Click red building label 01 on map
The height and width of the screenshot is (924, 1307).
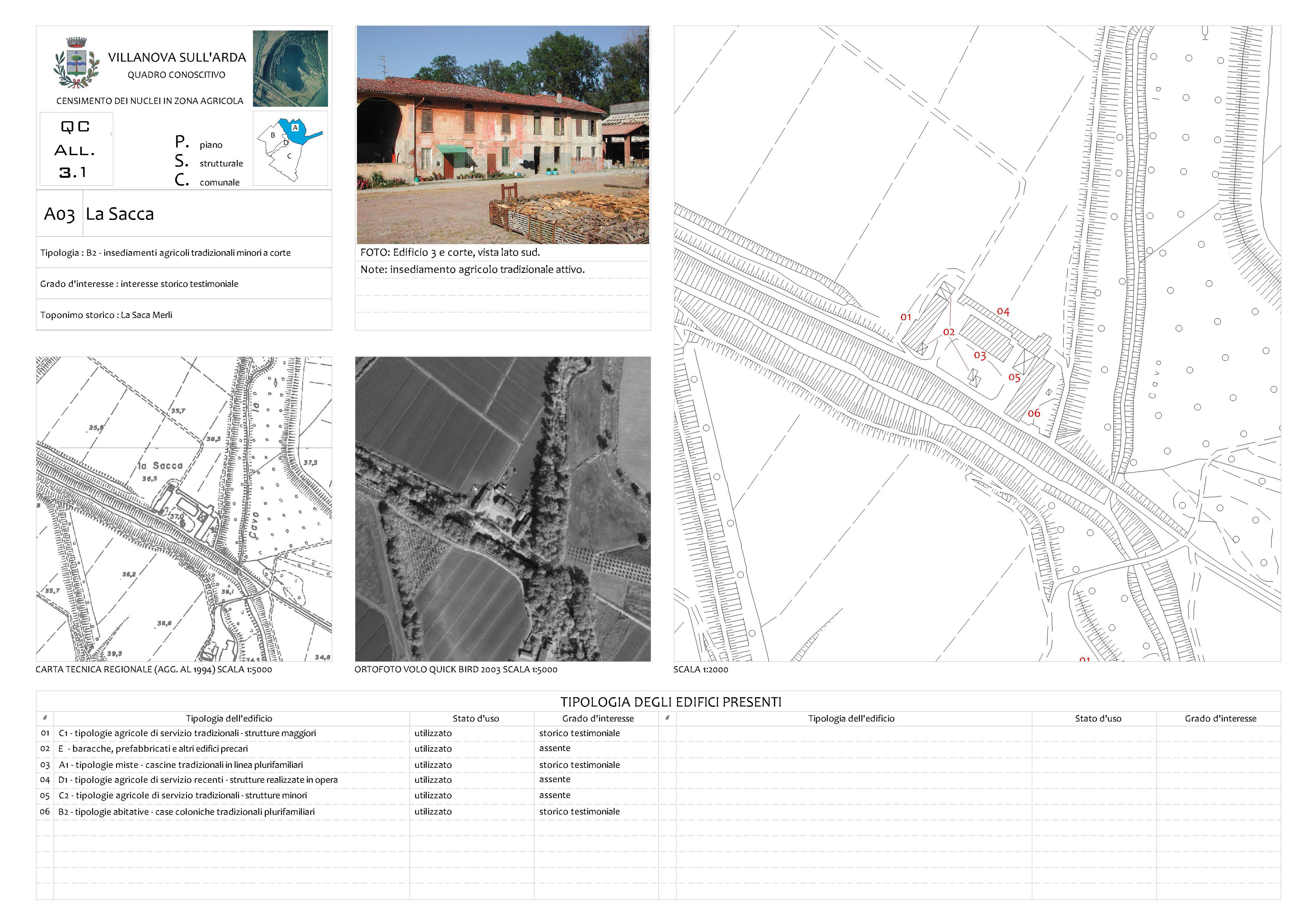pos(906,317)
